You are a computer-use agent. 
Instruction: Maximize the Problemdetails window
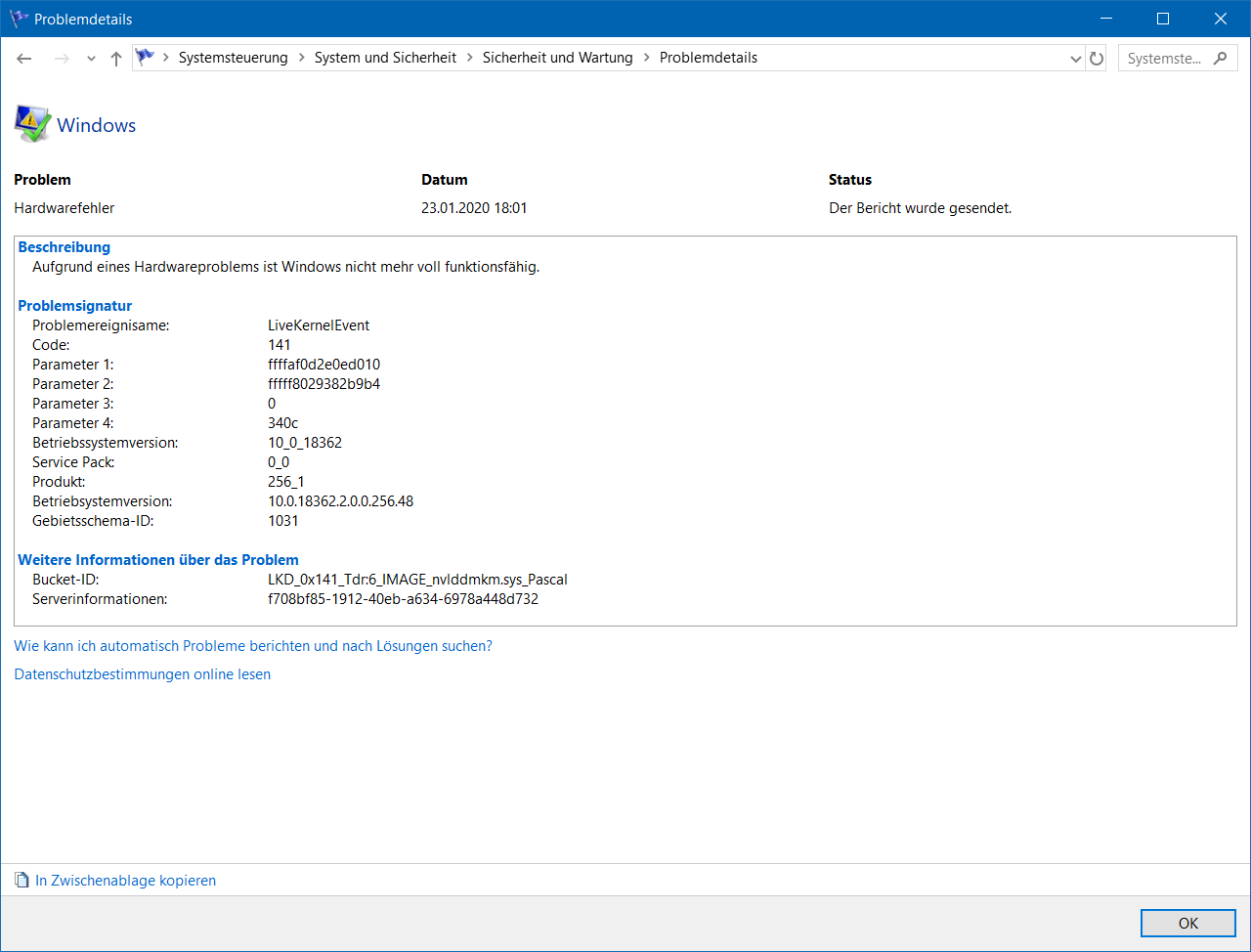[1163, 19]
